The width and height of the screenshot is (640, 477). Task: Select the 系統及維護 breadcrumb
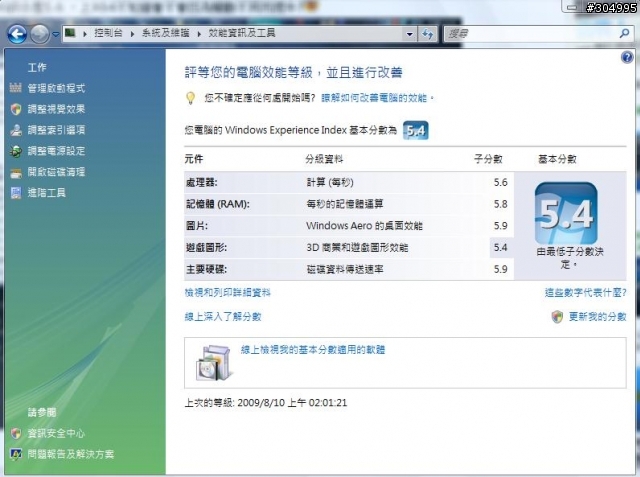coord(165,33)
